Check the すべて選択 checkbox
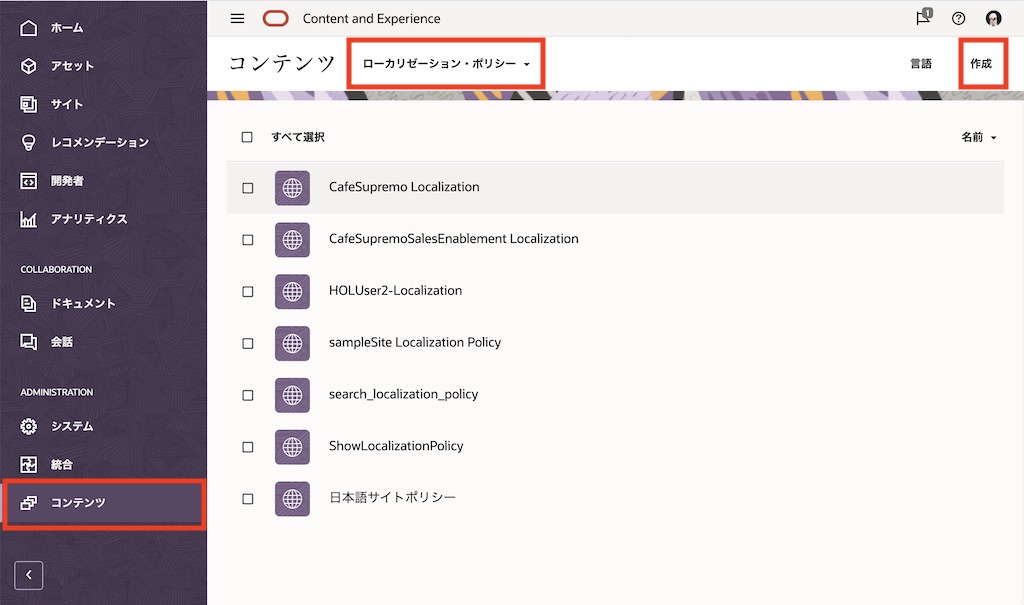This screenshot has height=605, width=1024. [x=247, y=137]
